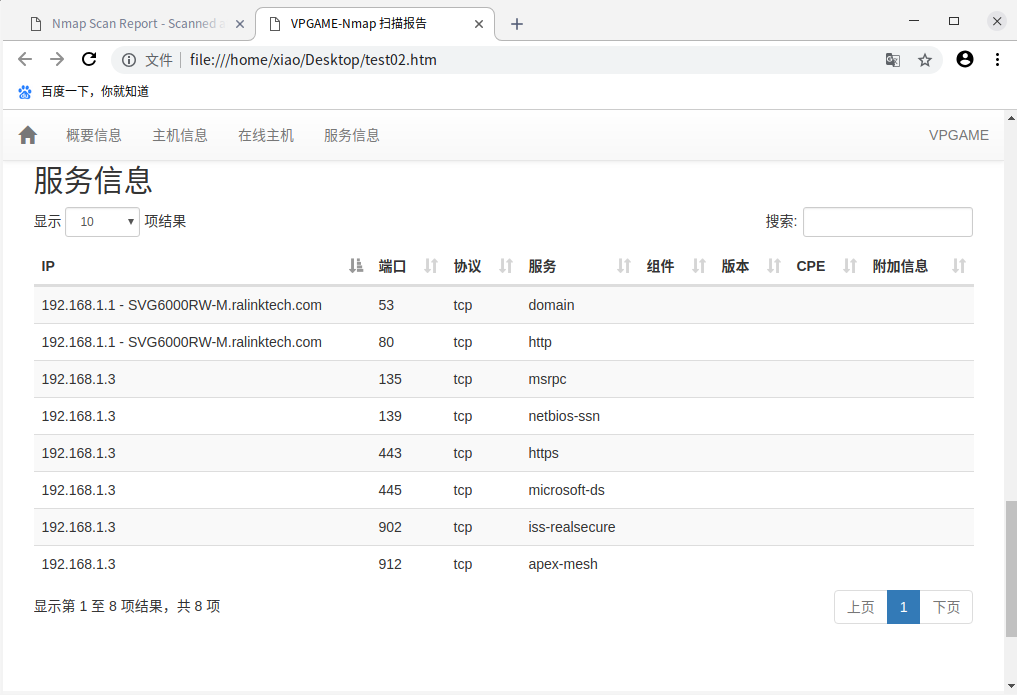Reload the page with the refresh icon
The image size is (1017, 695).
[x=88, y=59]
